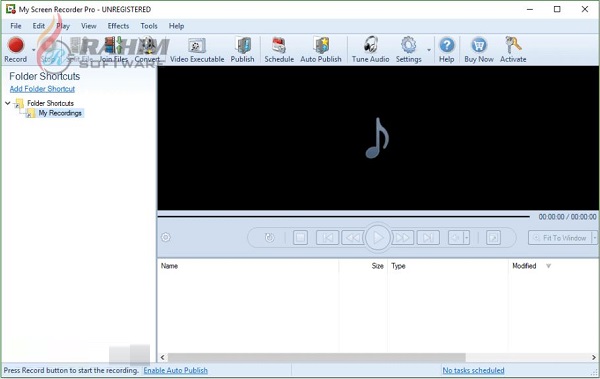This screenshot has width=600, height=379.
Task: Start recording with the Record button
Action: click(16, 49)
